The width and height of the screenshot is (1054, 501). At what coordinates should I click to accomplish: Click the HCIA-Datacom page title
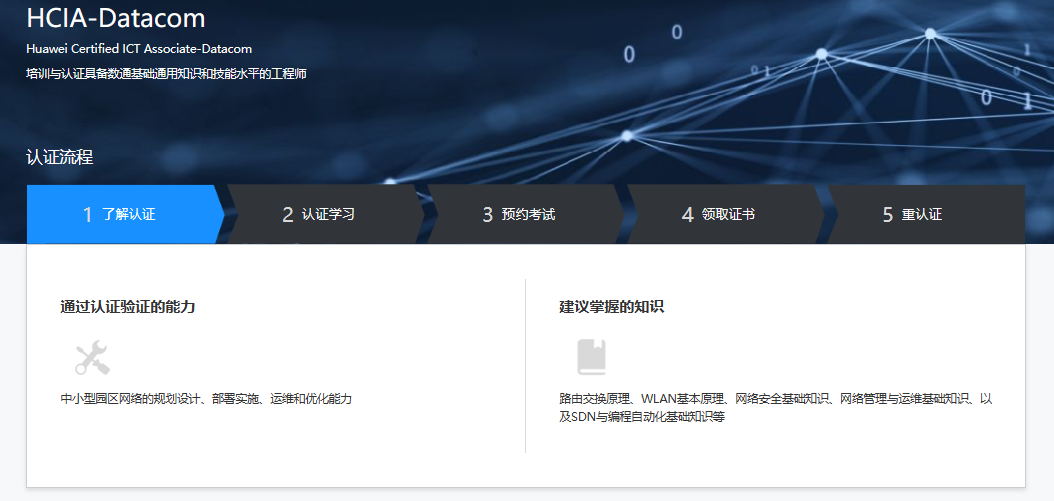[x=116, y=18]
